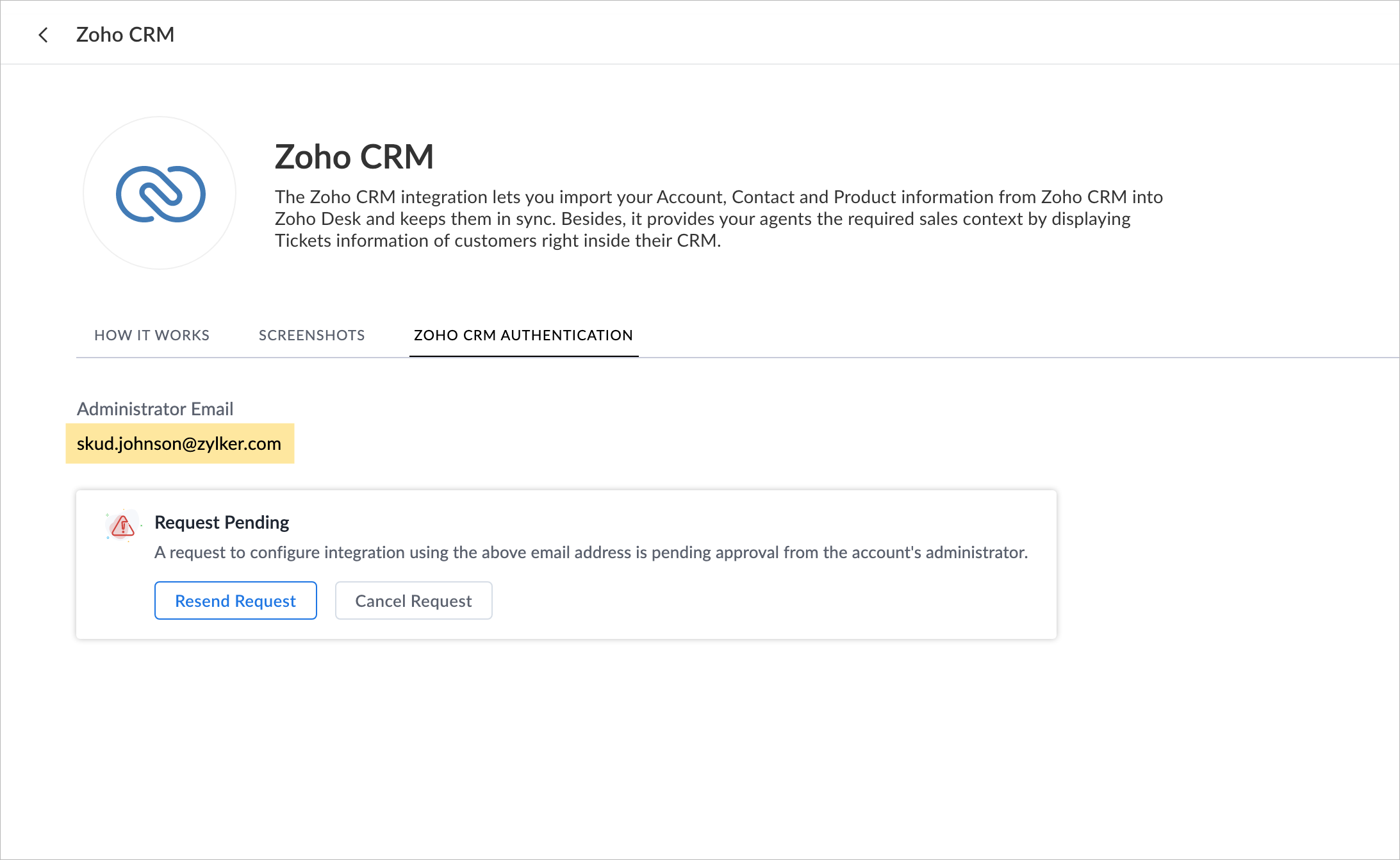The height and width of the screenshot is (860, 1400).
Task: Click the large Zoho CRM heading
Action: [354, 157]
